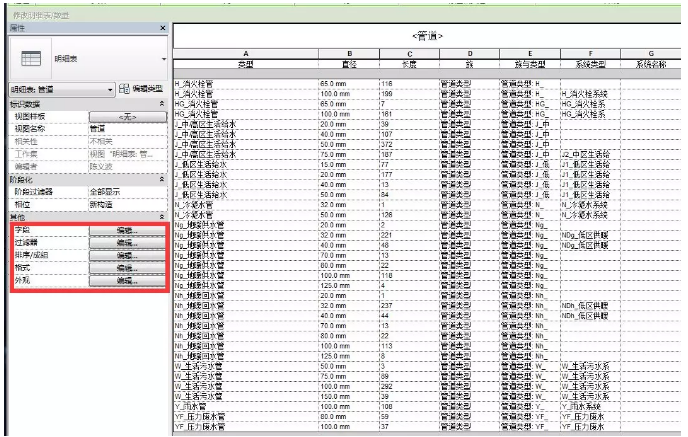Select column header letter F
The image size is (688, 437).
591,54
